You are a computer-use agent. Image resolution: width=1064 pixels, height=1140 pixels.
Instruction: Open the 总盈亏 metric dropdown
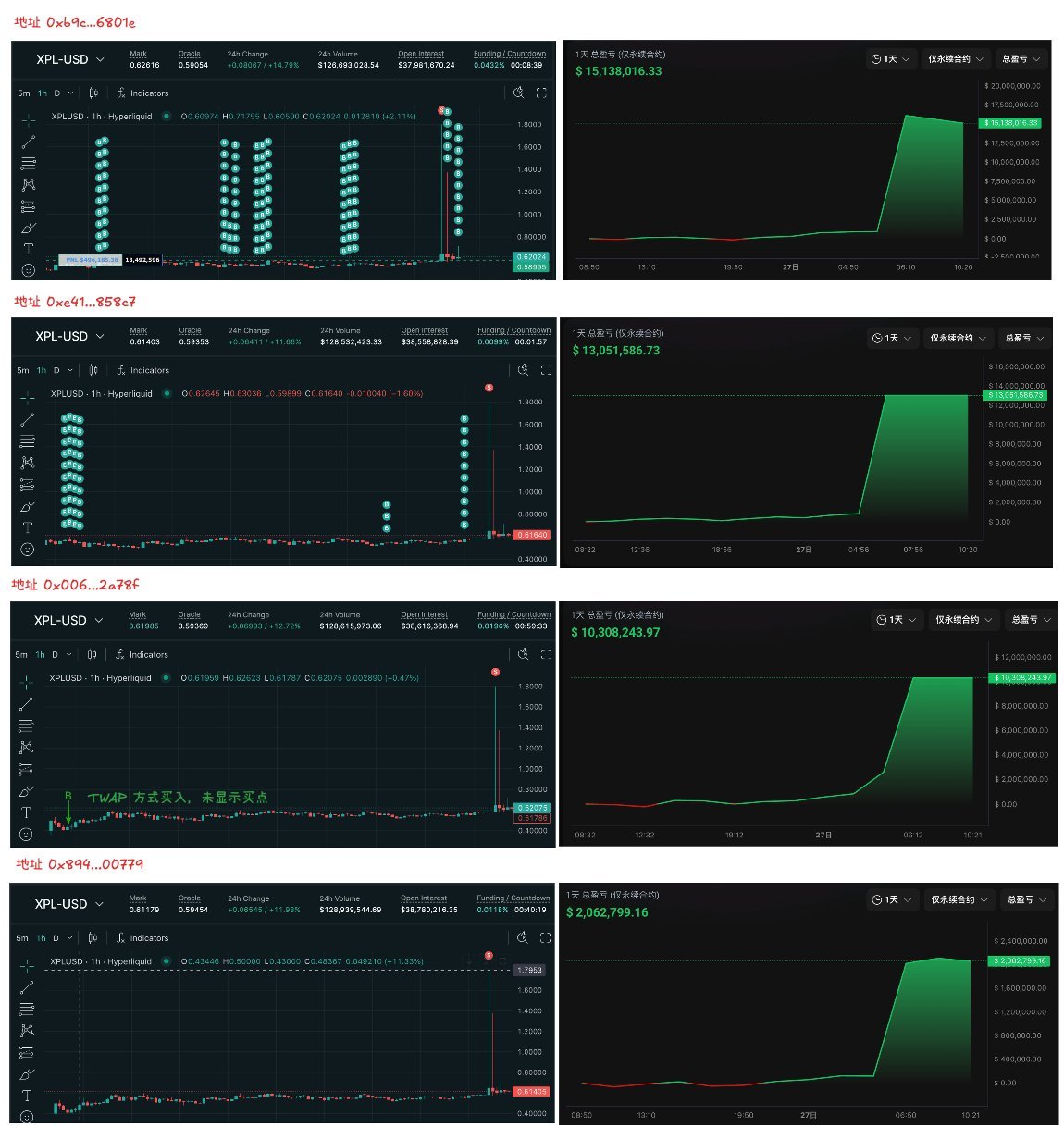point(1021,58)
